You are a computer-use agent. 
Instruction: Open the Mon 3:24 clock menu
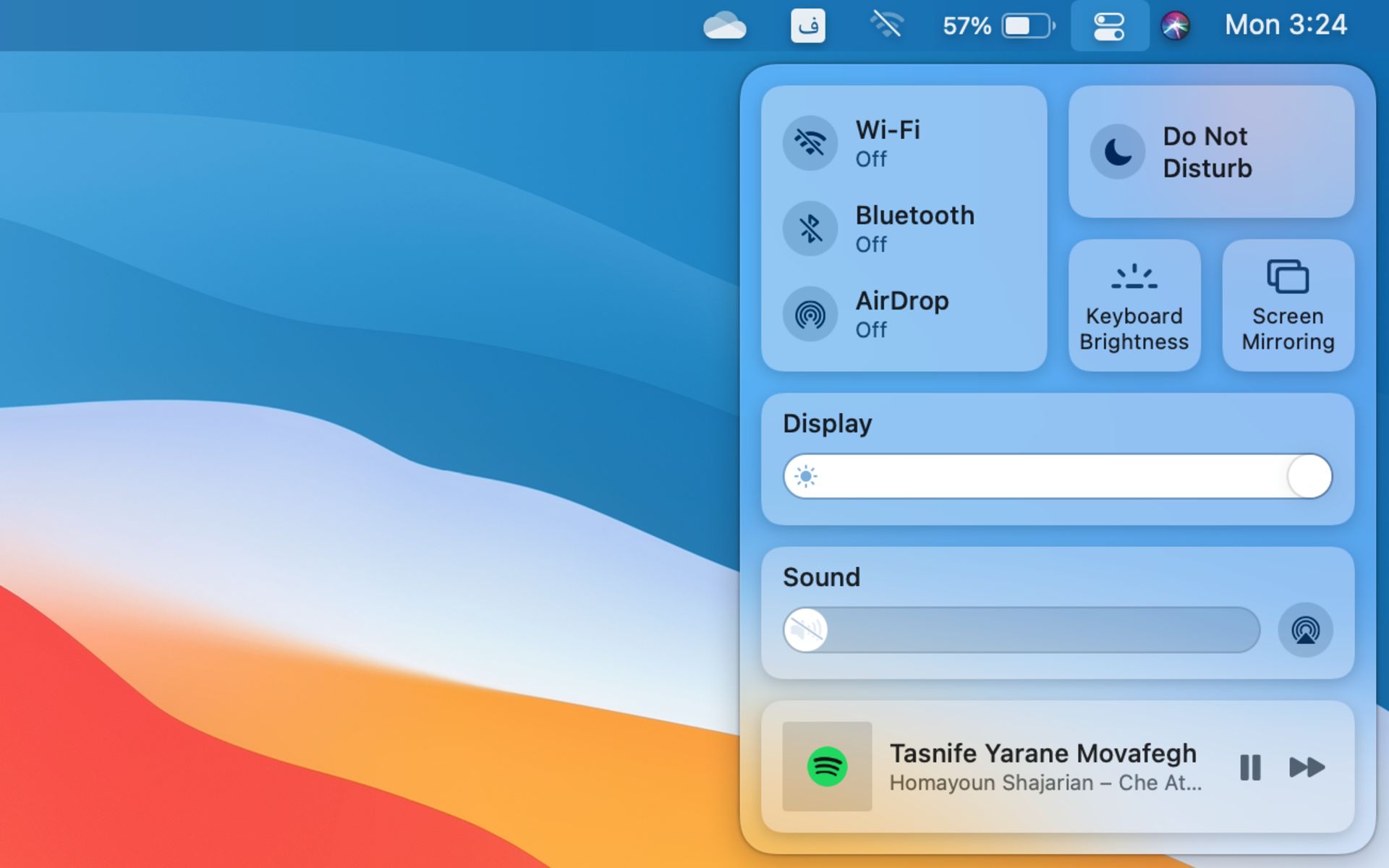[x=1285, y=26]
